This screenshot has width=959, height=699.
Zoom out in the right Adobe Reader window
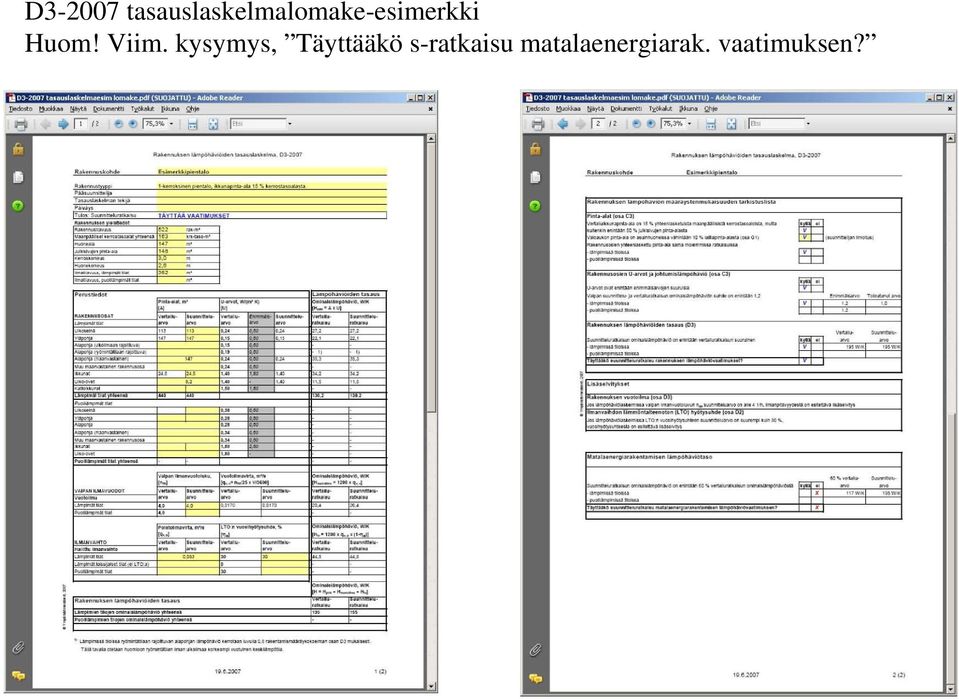tap(636, 124)
